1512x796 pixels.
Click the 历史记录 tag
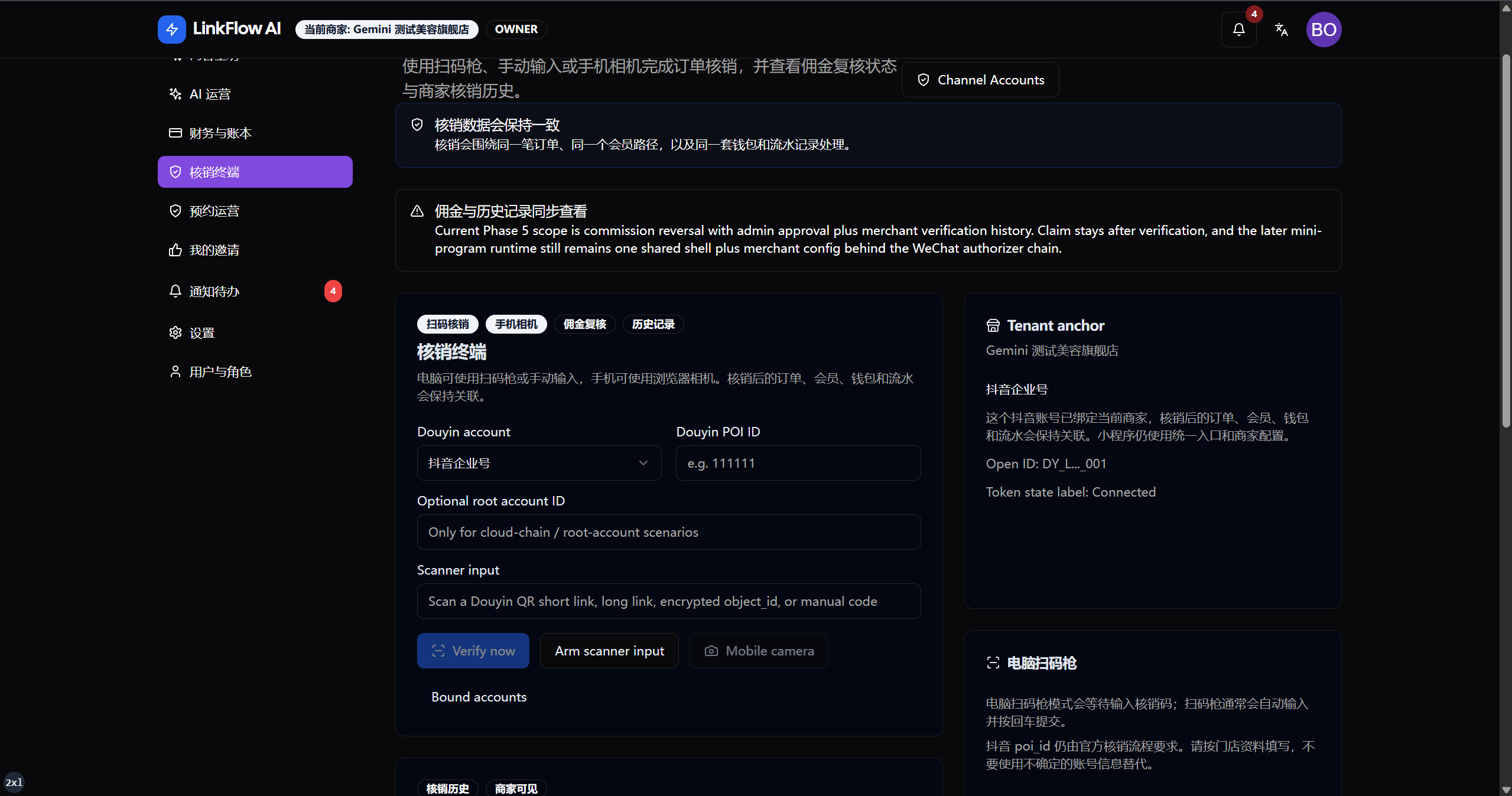pos(653,324)
